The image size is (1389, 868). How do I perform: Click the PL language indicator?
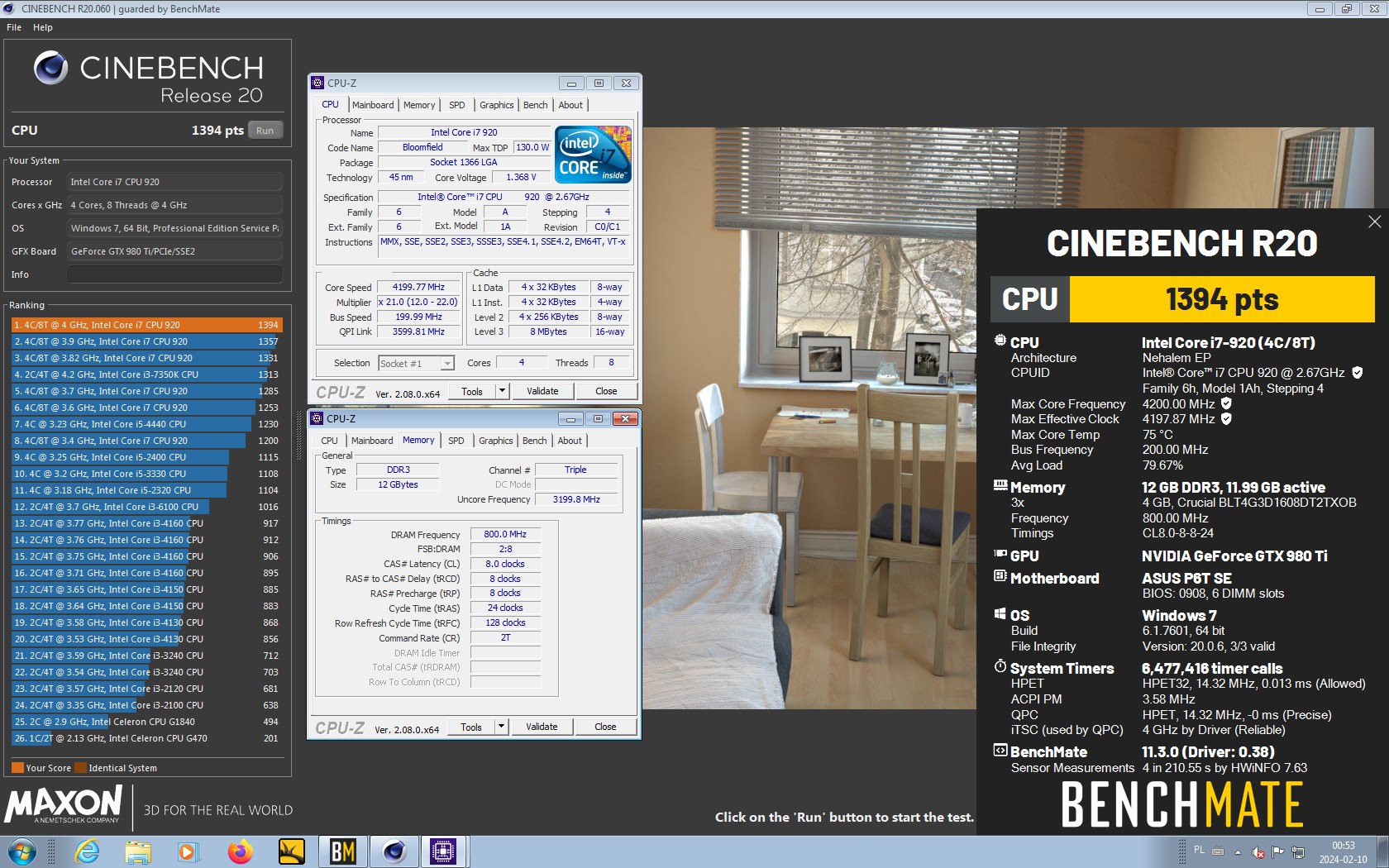(1199, 850)
